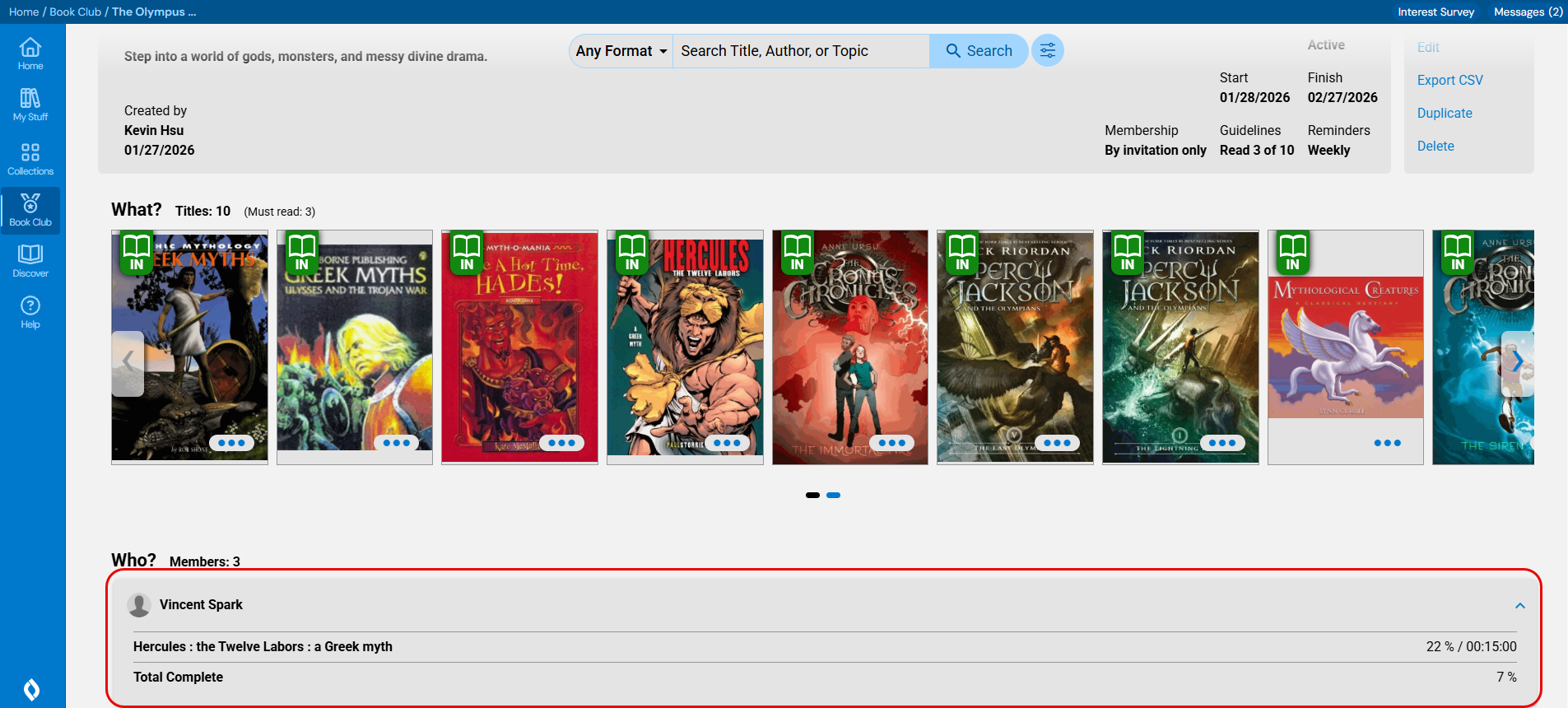This screenshot has height=708, width=1568.
Task: Open advanced search filters icon
Action: click(x=1047, y=51)
